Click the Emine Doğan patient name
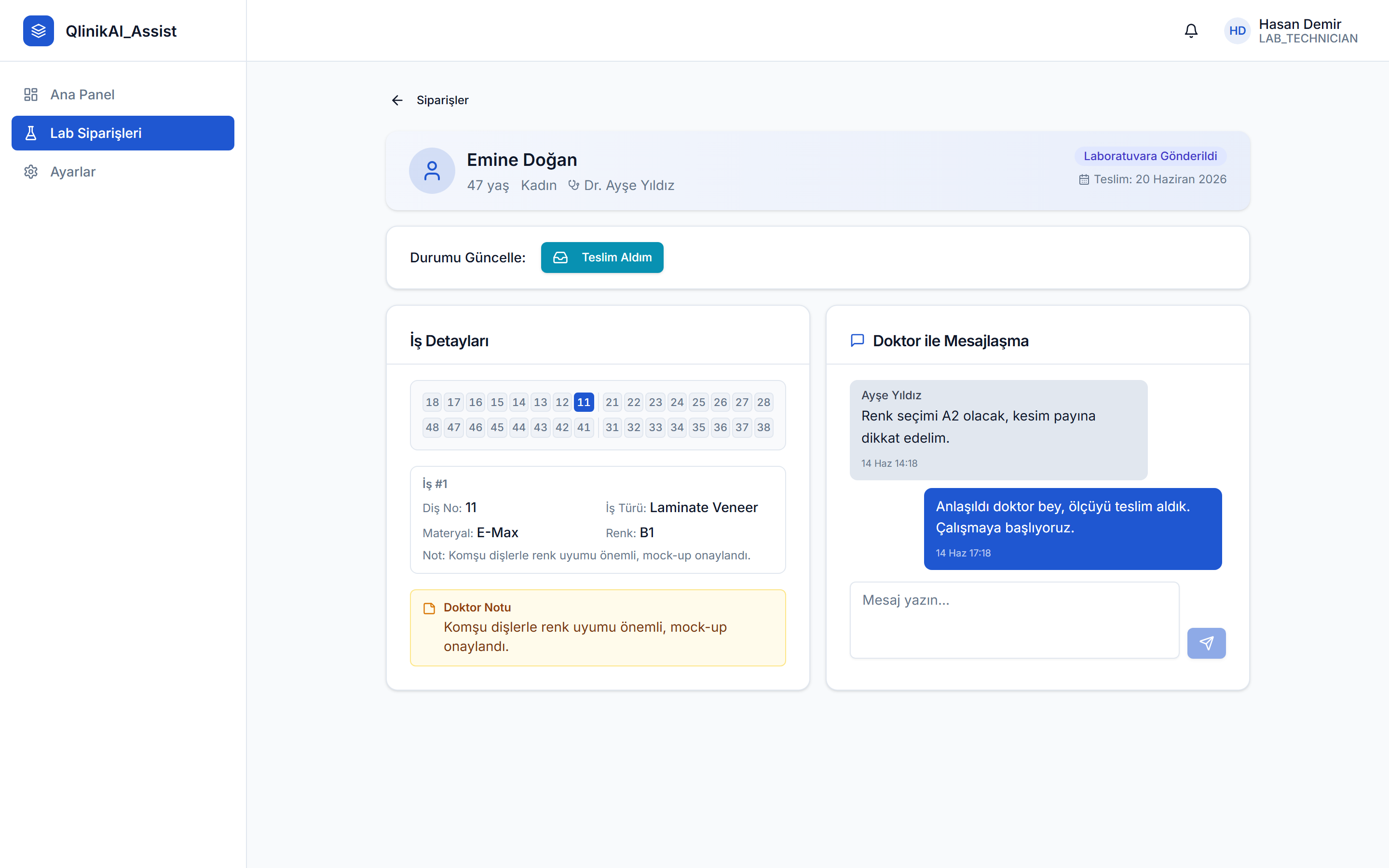Viewport: 1389px width, 868px height. (522, 160)
